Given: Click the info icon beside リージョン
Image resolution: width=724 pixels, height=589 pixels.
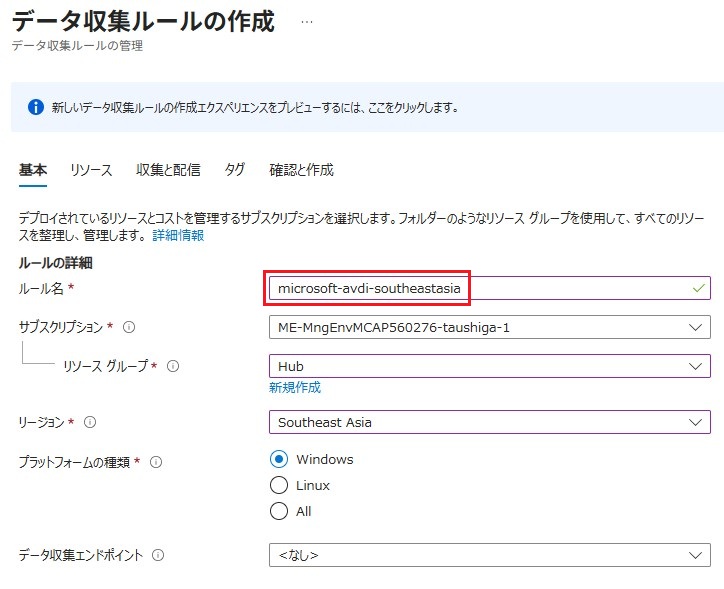Looking at the screenshot, I should (x=90, y=422).
